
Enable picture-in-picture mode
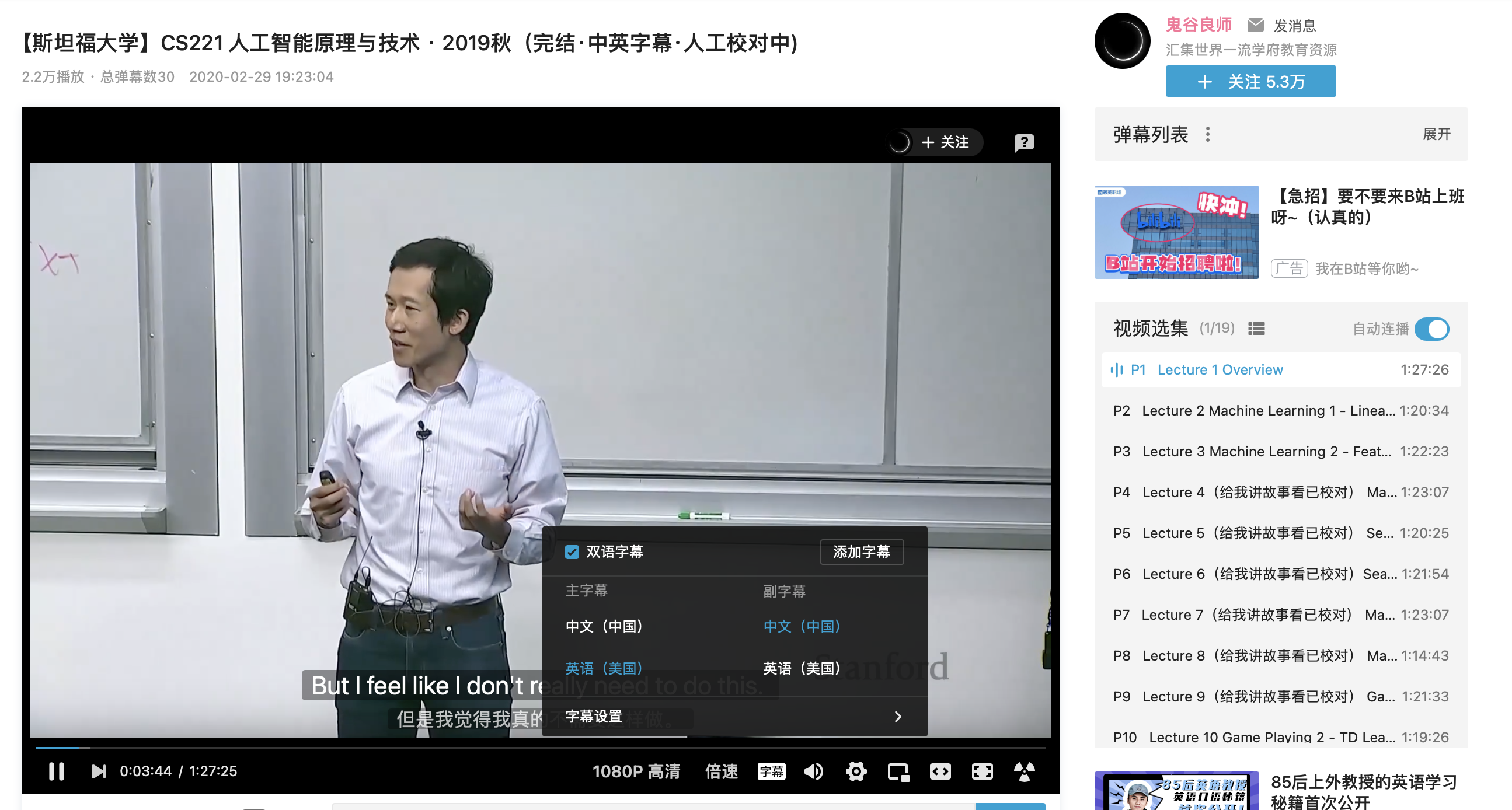coord(898,771)
